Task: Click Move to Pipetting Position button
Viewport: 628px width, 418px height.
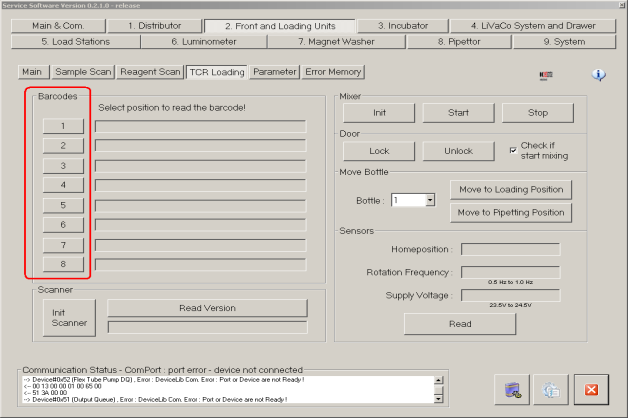Action: click(x=511, y=212)
